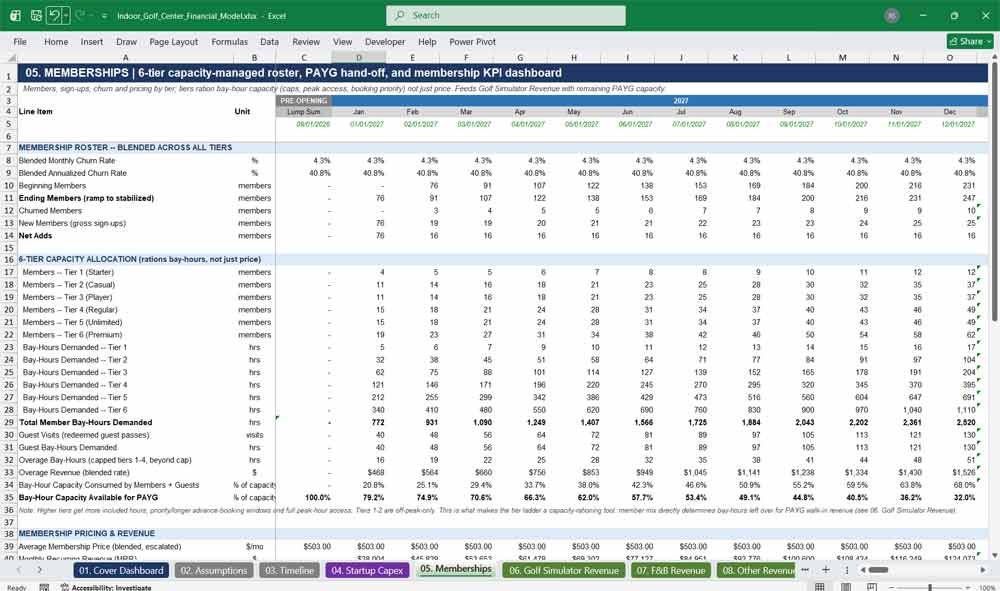
Task: Click previous sheet navigation arrow
Action: pos(19,570)
